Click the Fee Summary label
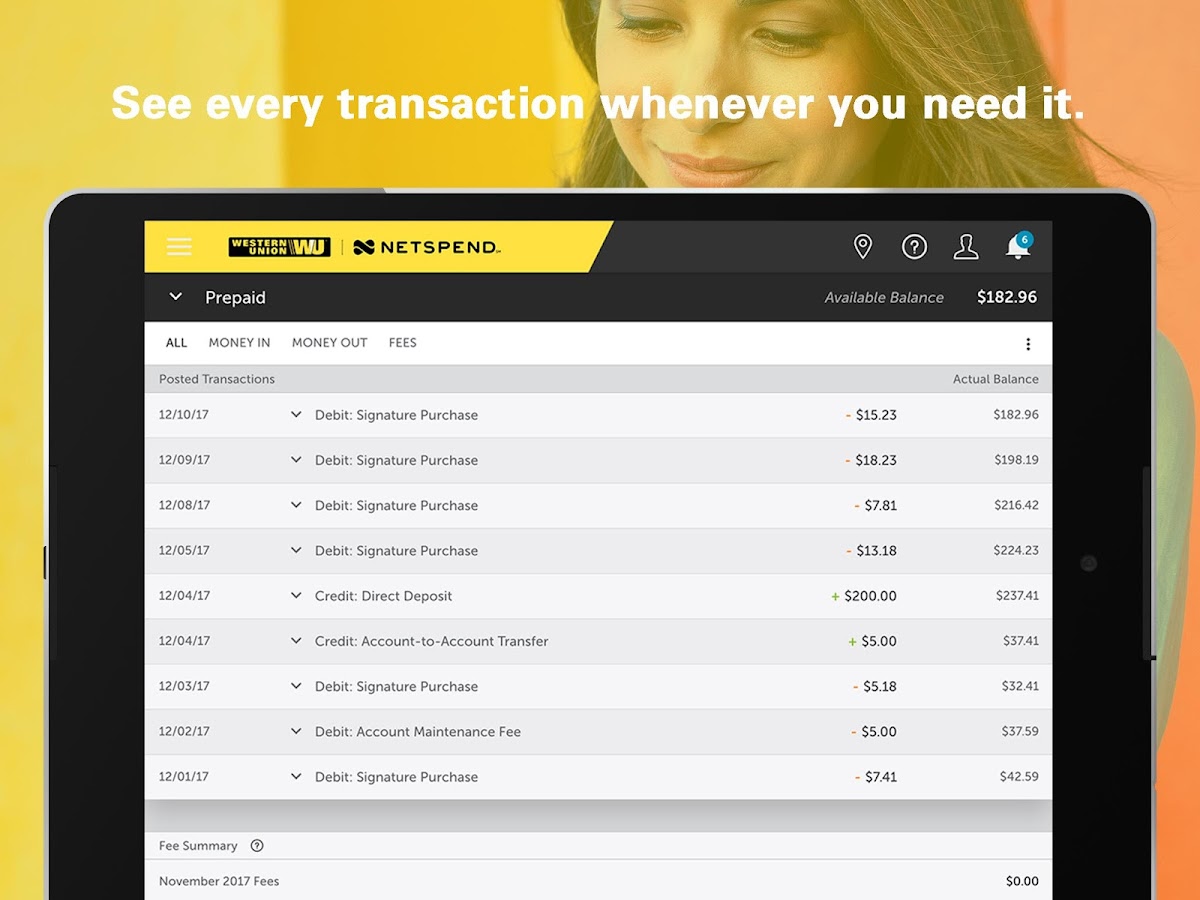The height and width of the screenshot is (900, 1200). [x=198, y=846]
